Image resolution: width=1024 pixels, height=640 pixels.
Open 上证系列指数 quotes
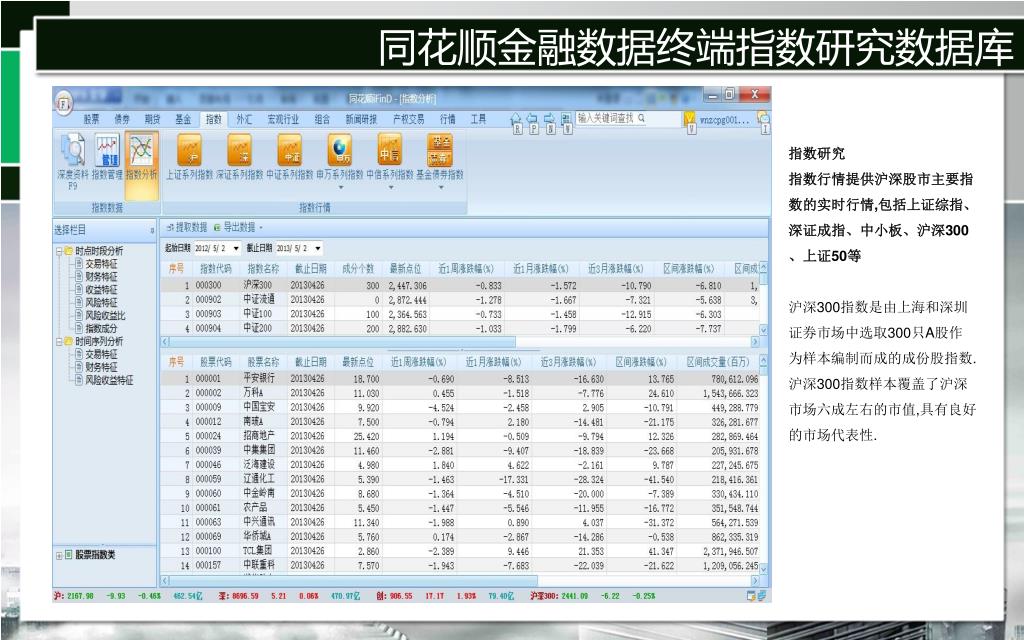[x=189, y=157]
